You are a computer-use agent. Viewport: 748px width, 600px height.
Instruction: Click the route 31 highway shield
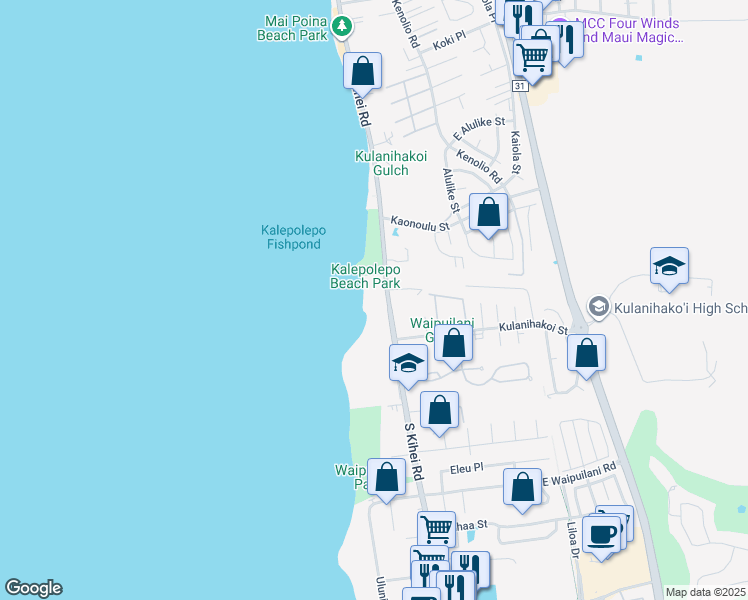(519, 86)
